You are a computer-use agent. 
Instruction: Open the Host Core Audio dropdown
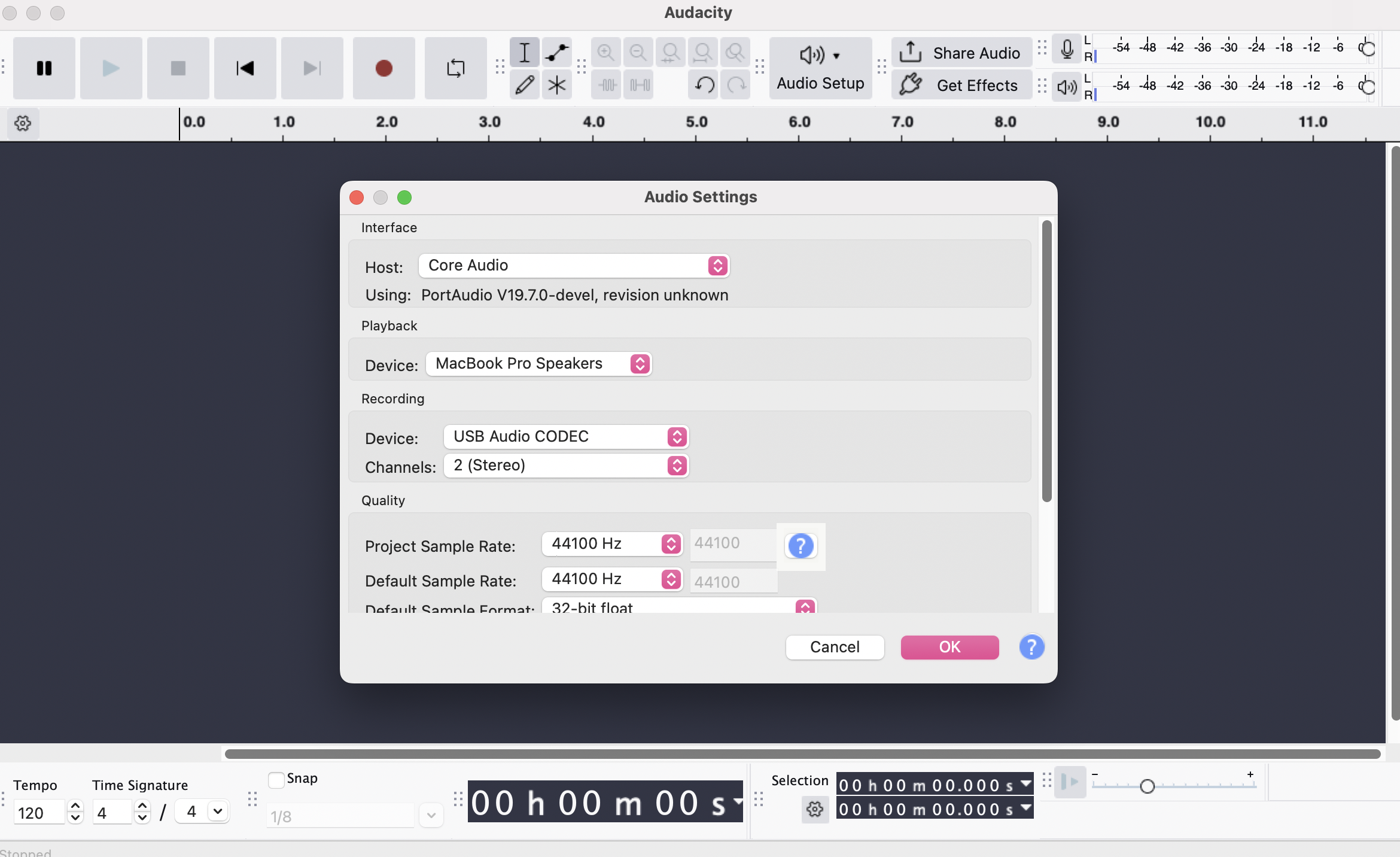[573, 266]
